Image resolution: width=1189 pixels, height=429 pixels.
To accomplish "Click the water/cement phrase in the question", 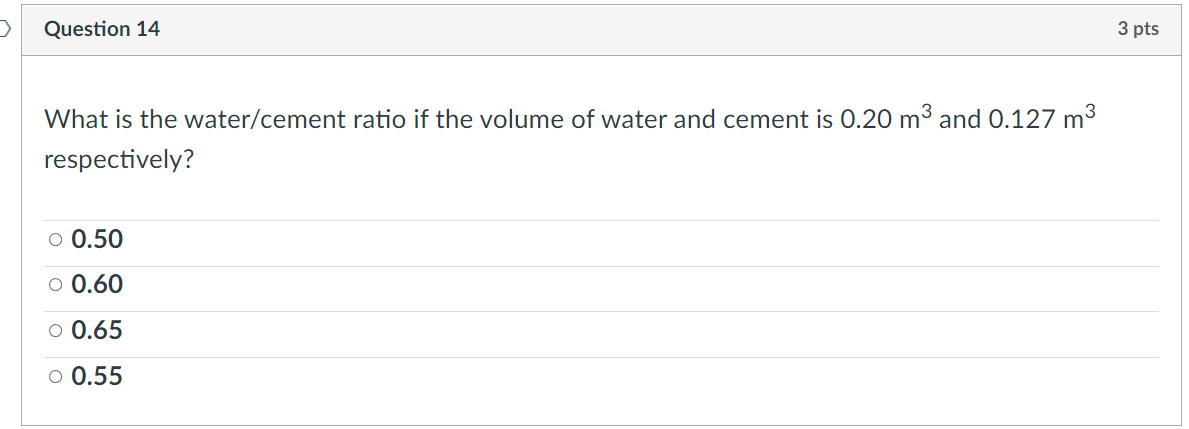I will coord(255,119).
